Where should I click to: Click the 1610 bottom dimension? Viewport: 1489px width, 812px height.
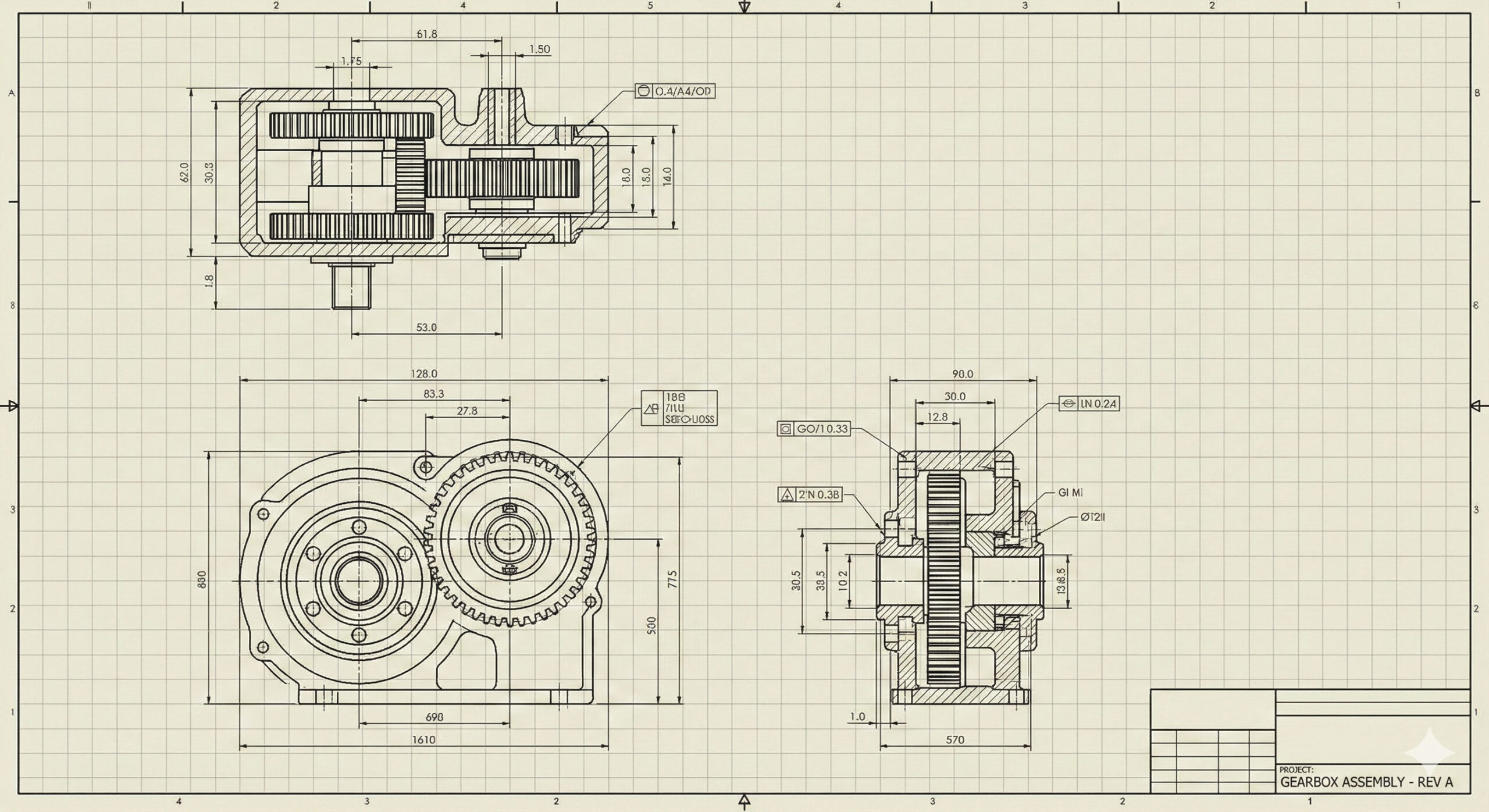click(423, 740)
